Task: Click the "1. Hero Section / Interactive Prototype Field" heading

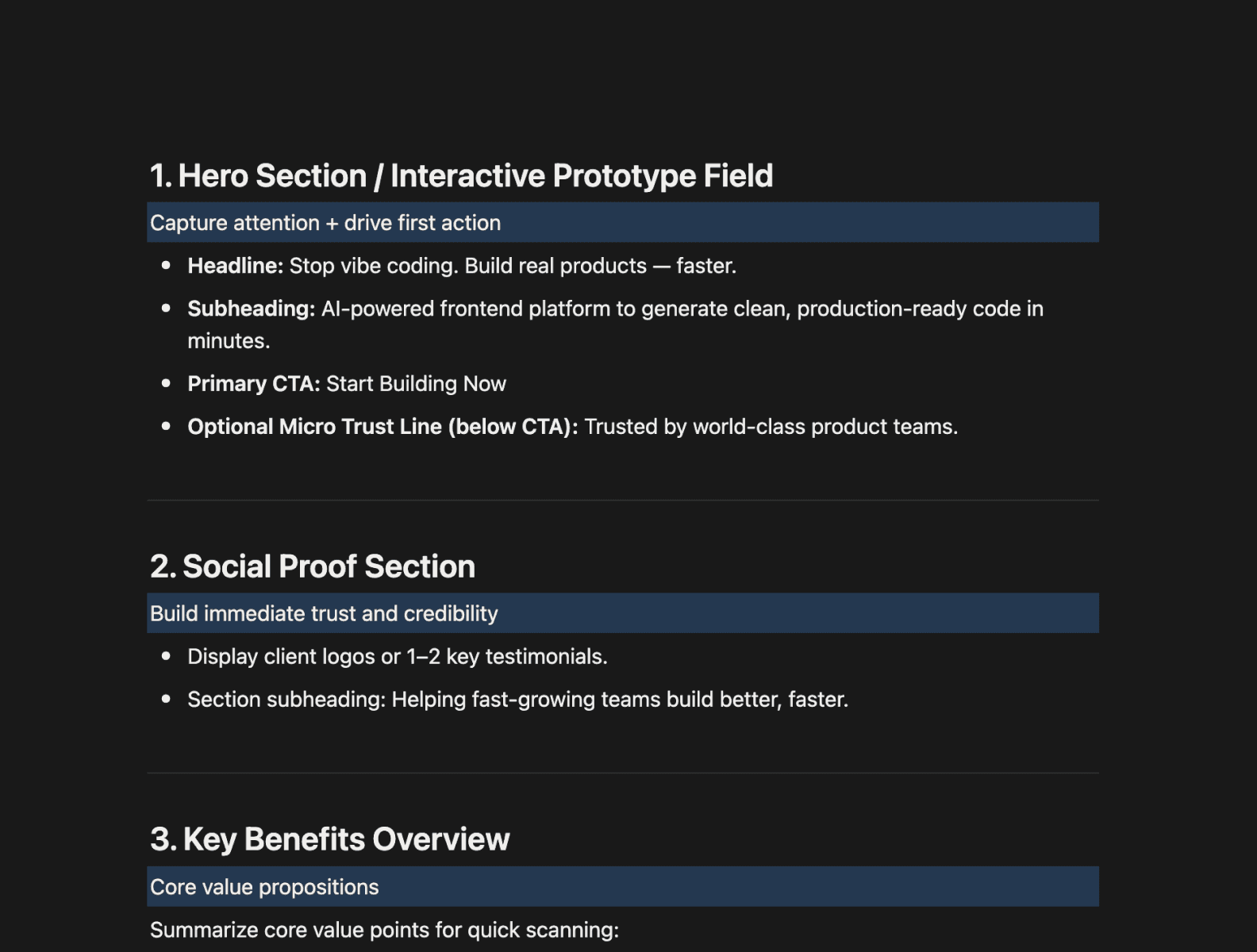Action: click(461, 176)
